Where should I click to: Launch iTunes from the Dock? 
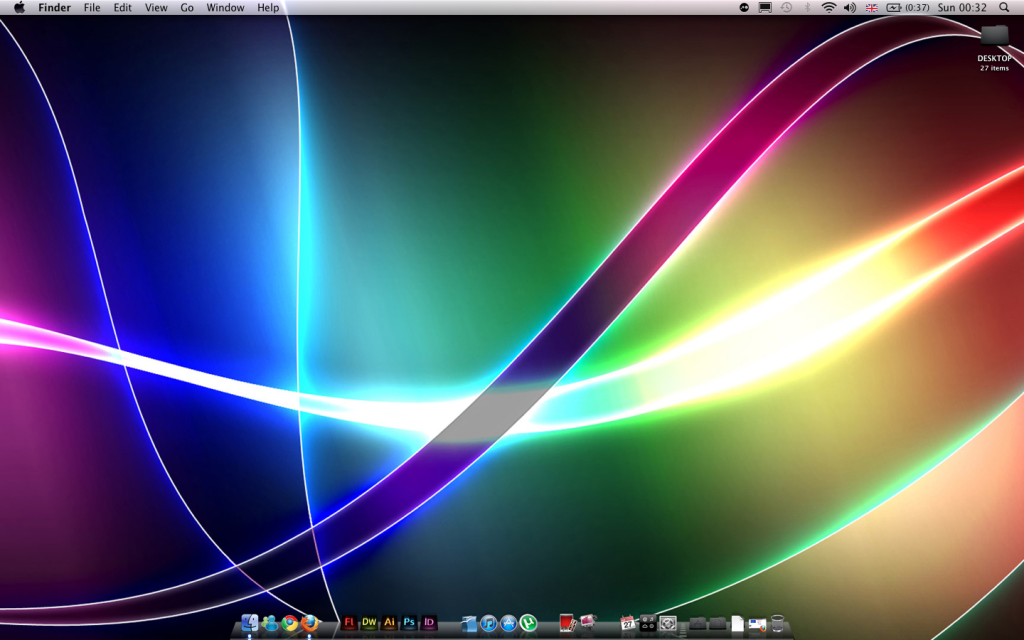(488, 625)
